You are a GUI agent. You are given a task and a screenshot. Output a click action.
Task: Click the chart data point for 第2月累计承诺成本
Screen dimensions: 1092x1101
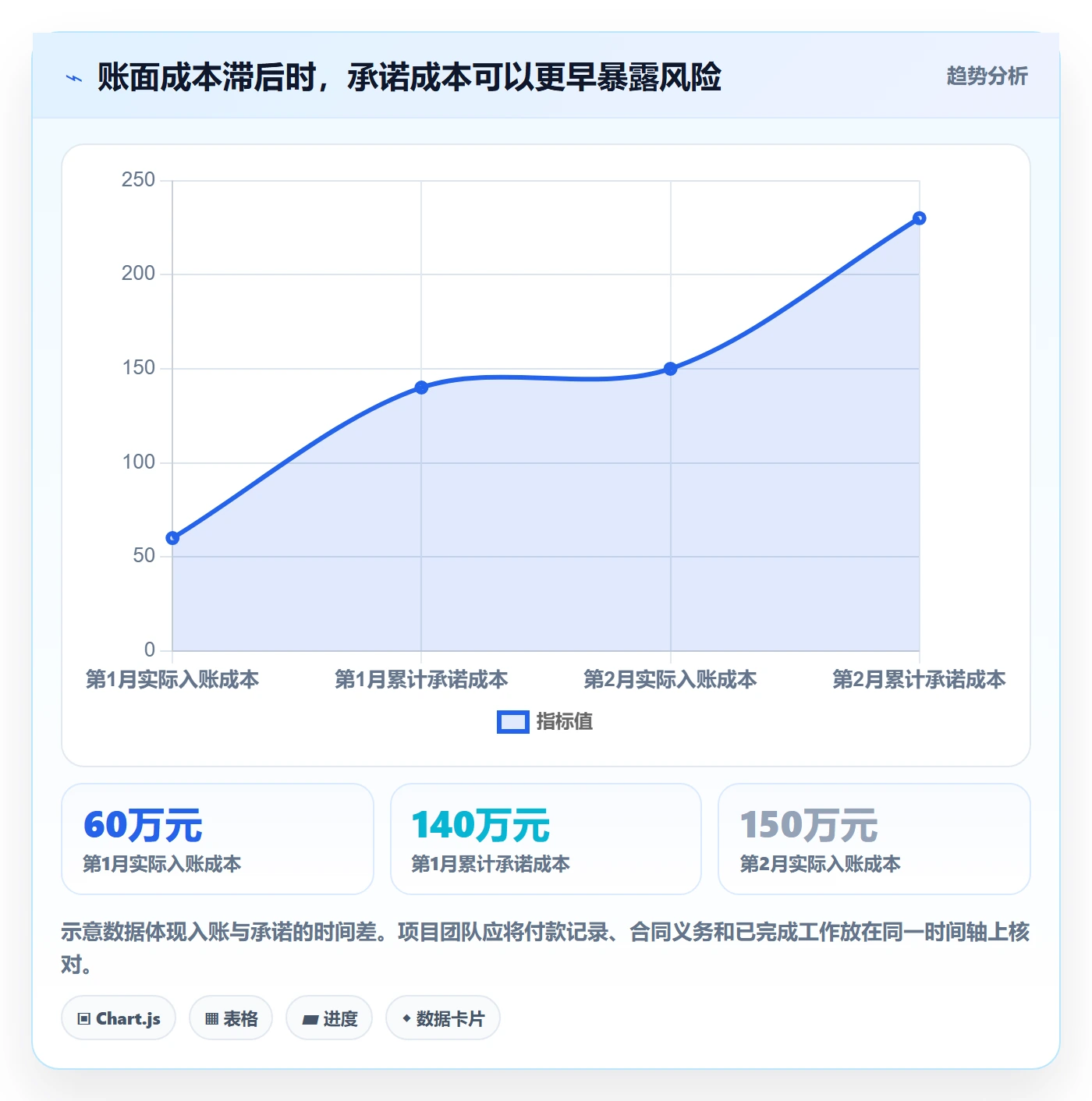click(920, 218)
